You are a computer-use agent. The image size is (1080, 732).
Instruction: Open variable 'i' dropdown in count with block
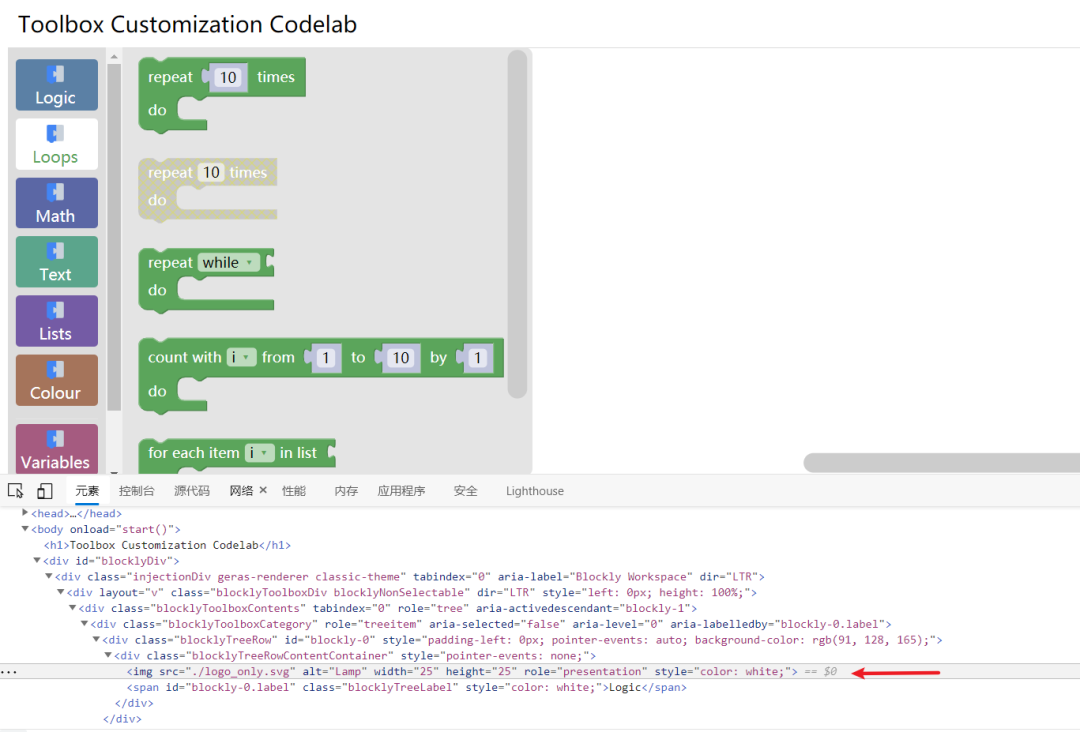click(x=241, y=357)
